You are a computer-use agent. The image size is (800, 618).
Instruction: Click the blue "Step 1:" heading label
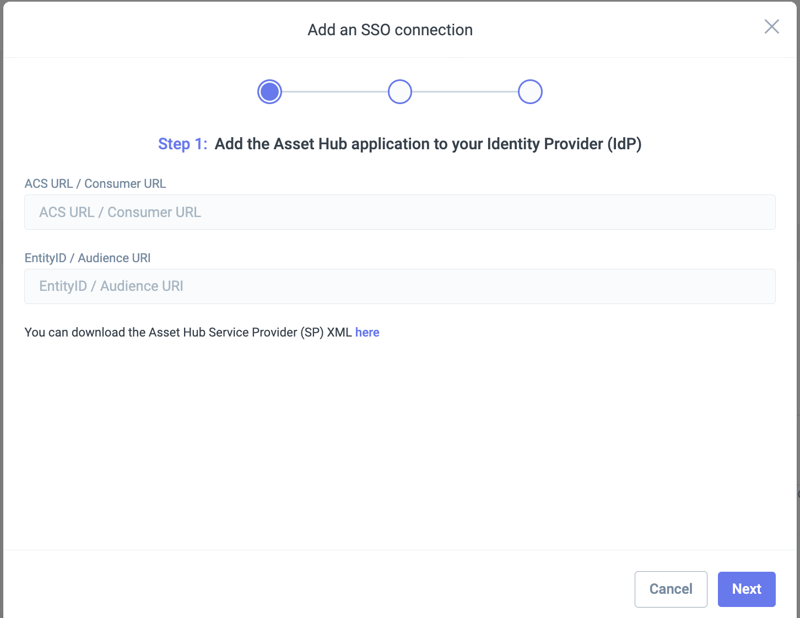tap(182, 144)
